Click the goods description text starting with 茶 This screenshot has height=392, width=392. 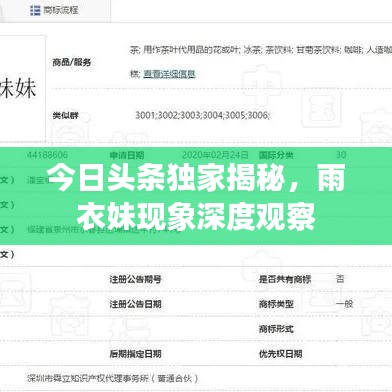pos(261,50)
